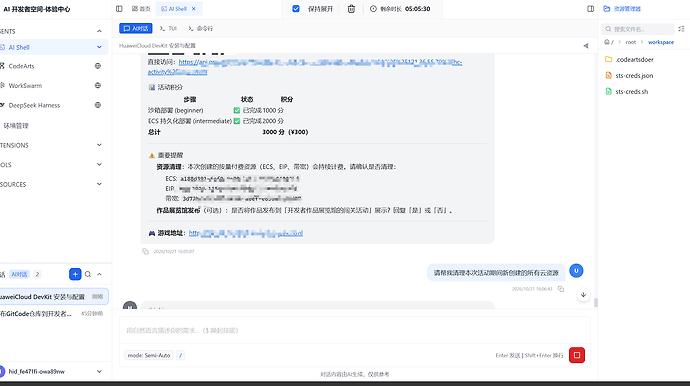Go to root home breadcrumb icon
Screen dimensions: 690x386
[x=607, y=42]
